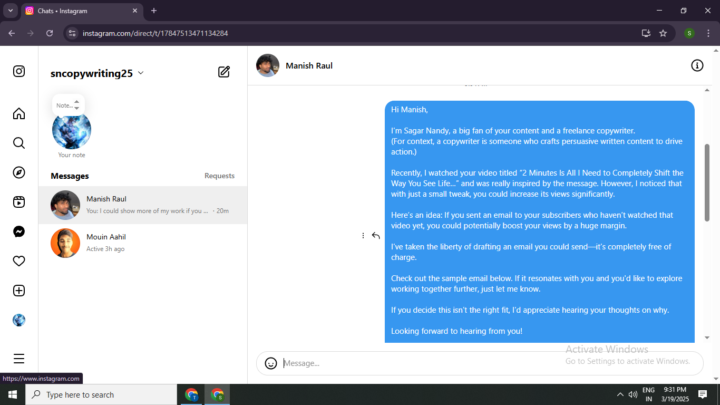Open the first Chrome taskbar icon
Image resolution: width=720 pixels, height=405 pixels.
(191, 394)
